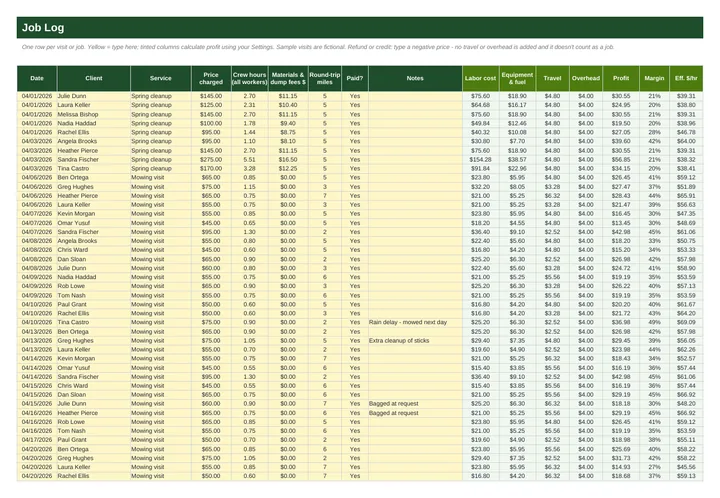Click the Eff. $/hr column header
Viewport: 720px width, 498px height.
(686, 78)
